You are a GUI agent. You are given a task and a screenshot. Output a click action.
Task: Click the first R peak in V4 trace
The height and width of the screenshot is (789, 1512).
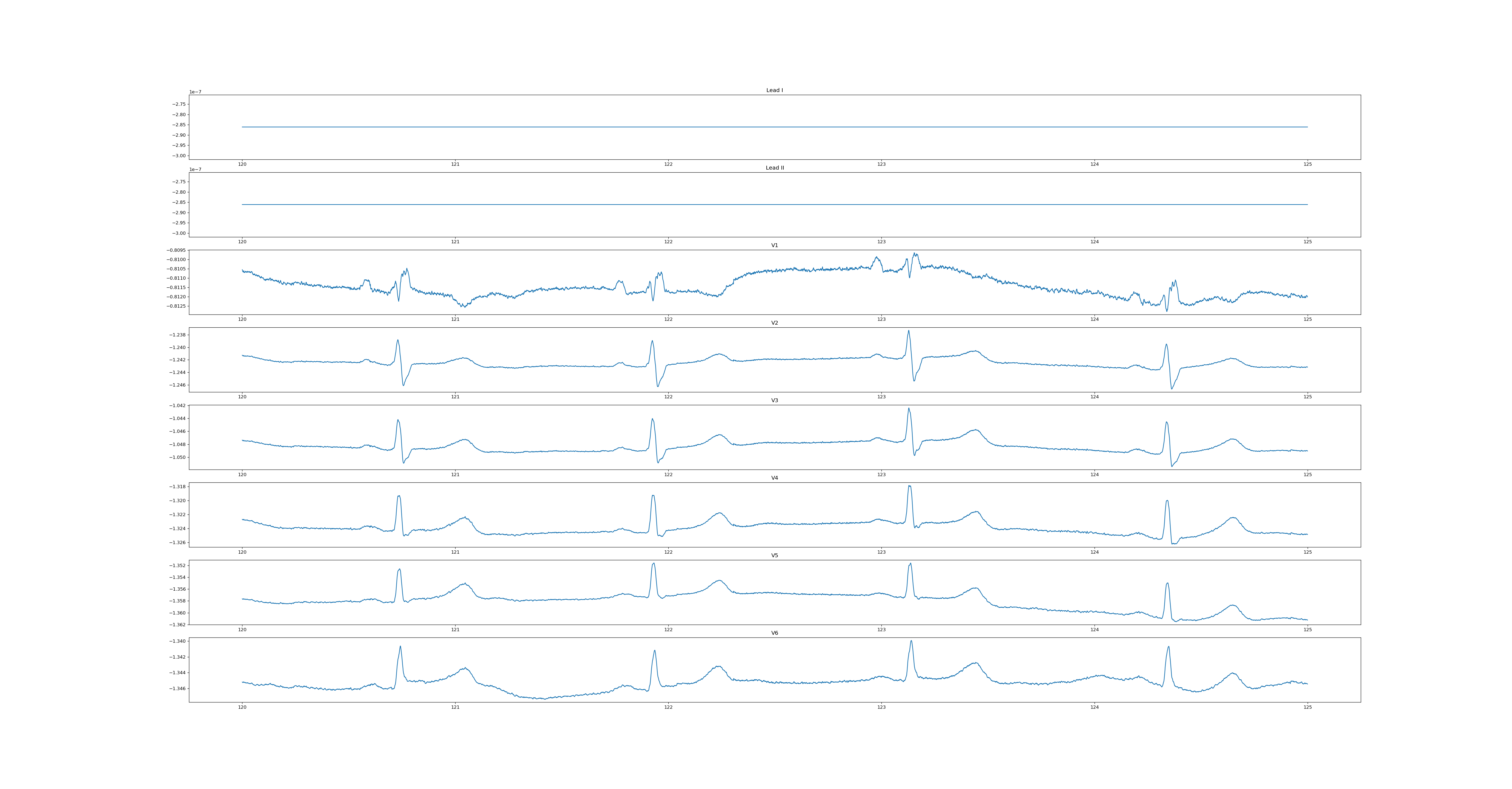399,496
